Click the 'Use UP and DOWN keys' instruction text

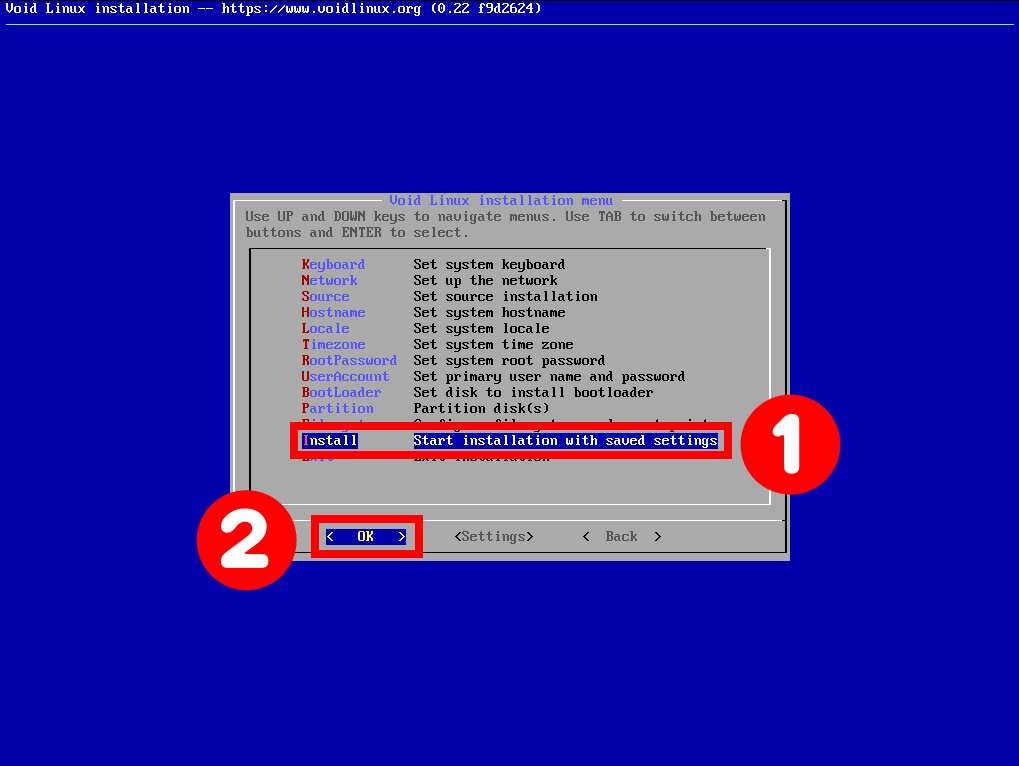(505, 225)
